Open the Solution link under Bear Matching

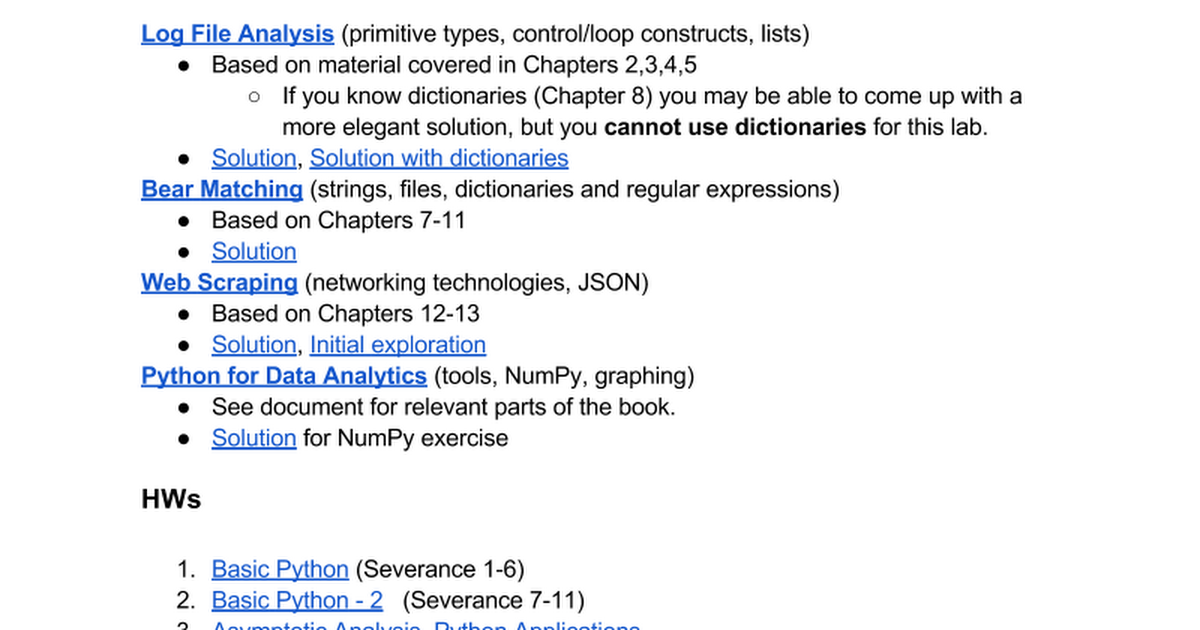[x=254, y=251]
